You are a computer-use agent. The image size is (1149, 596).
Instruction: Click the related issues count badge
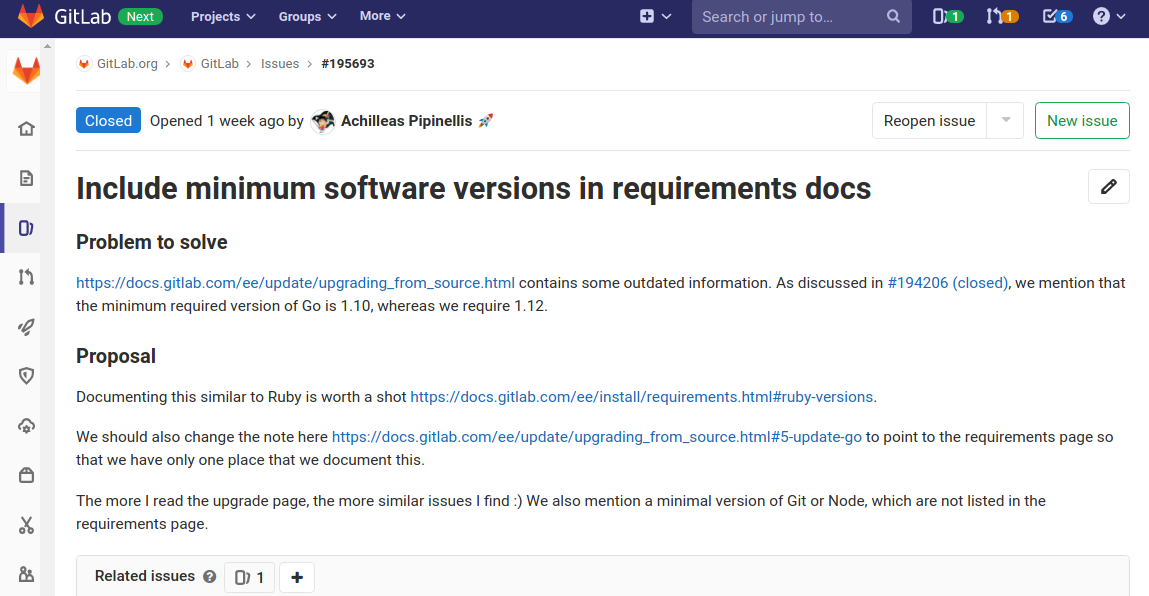(249, 578)
